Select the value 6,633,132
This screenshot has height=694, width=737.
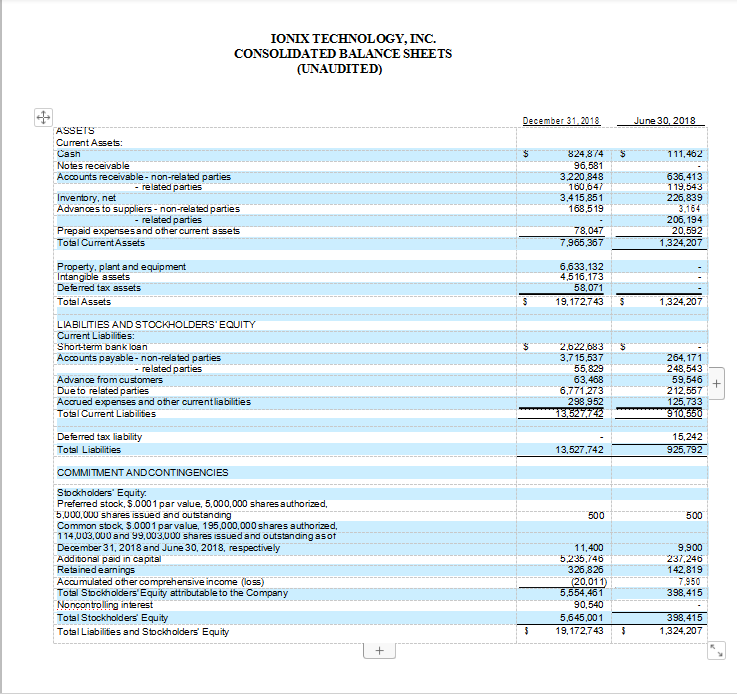pos(581,267)
